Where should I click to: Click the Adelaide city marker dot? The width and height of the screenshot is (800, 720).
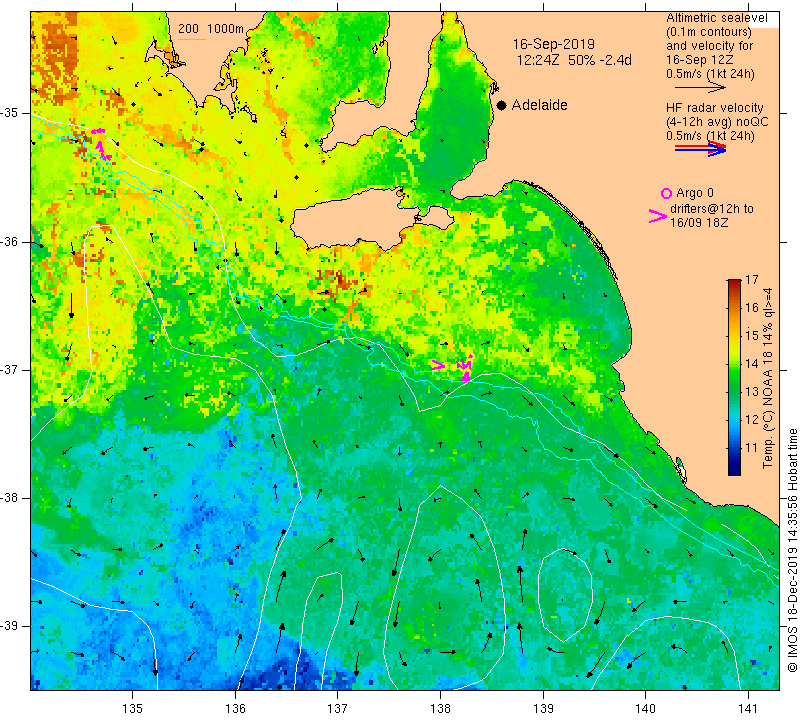pyautogui.click(x=502, y=105)
